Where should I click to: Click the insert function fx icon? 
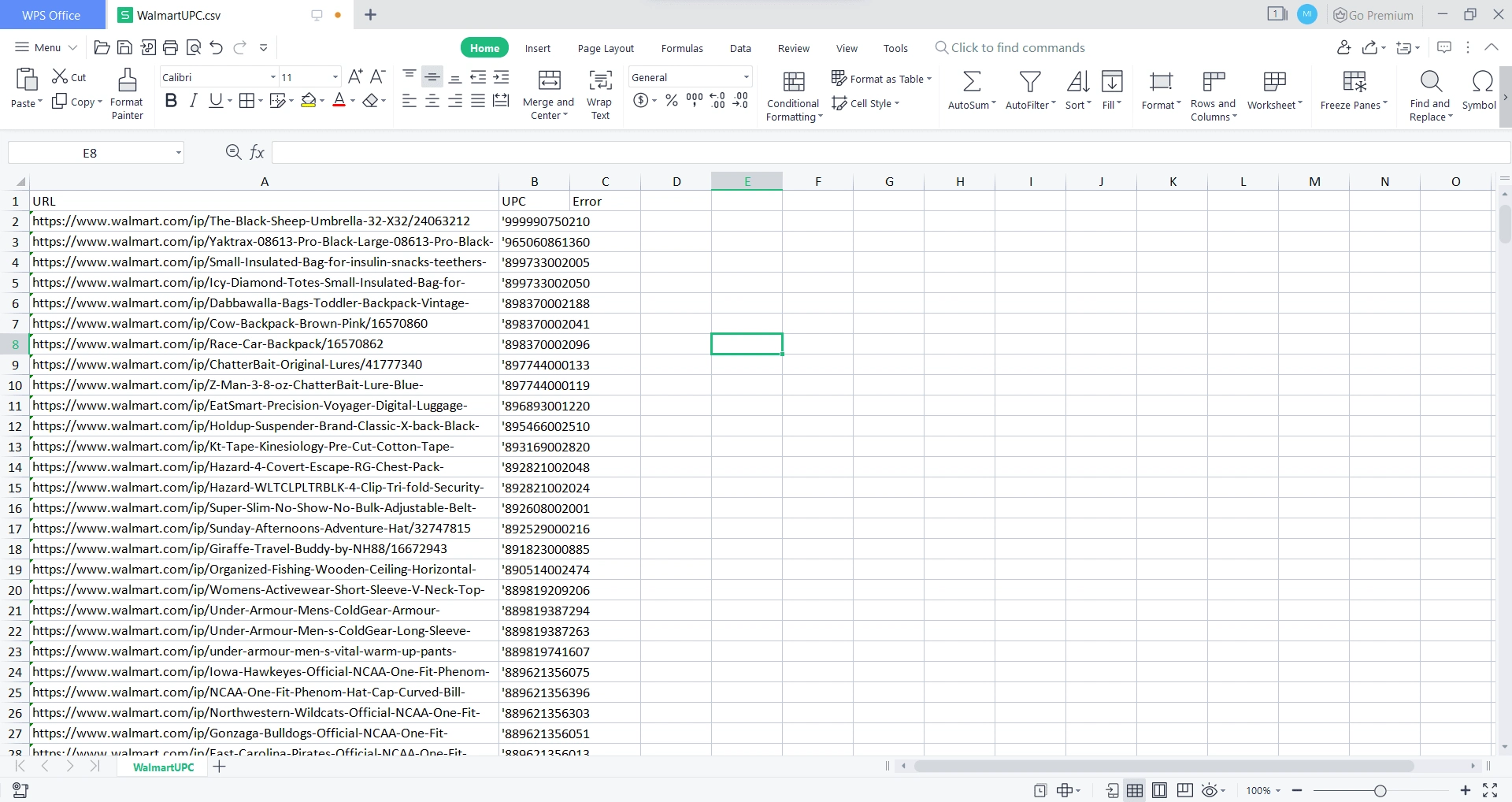click(257, 152)
